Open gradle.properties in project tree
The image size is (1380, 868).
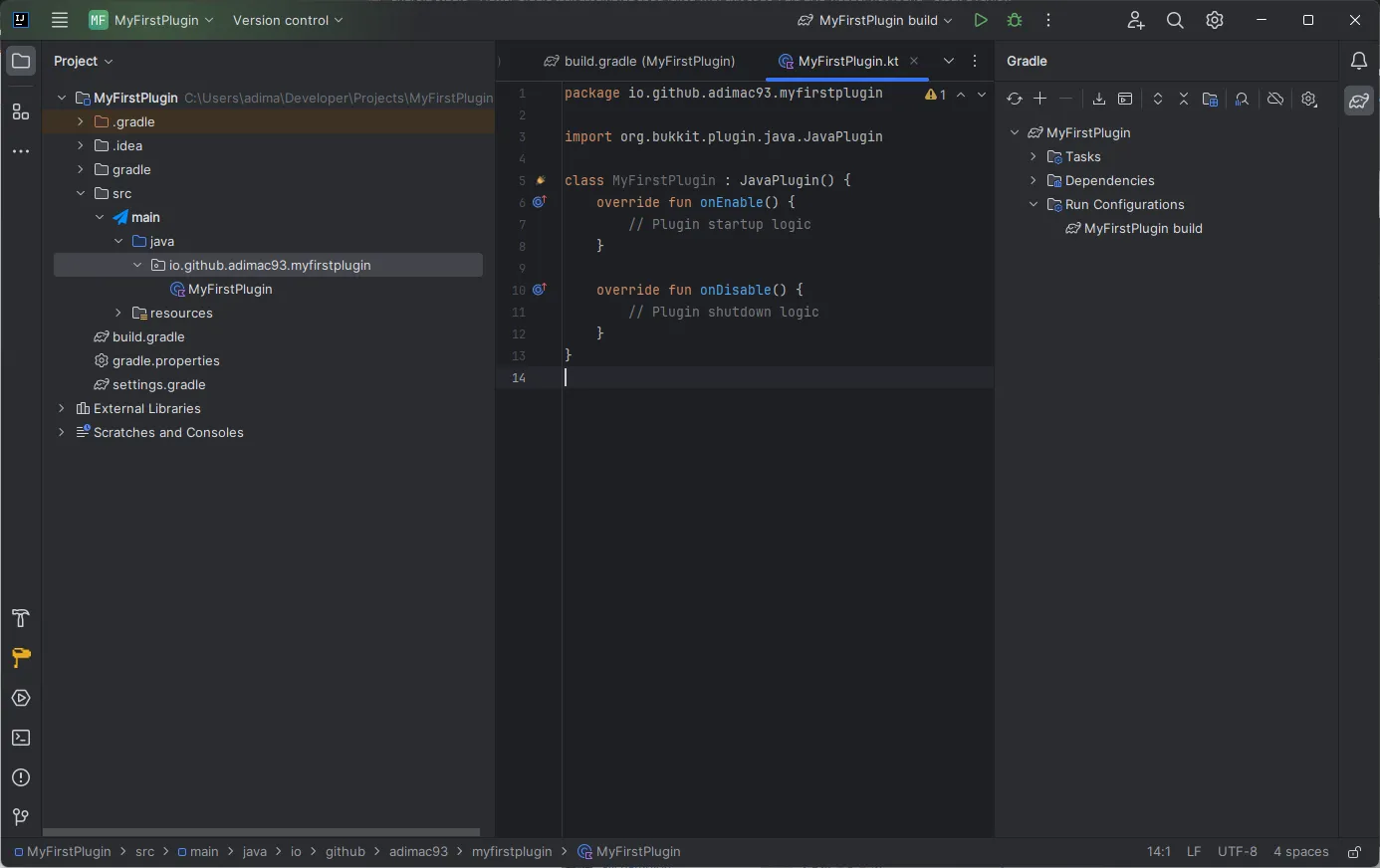tap(156, 360)
